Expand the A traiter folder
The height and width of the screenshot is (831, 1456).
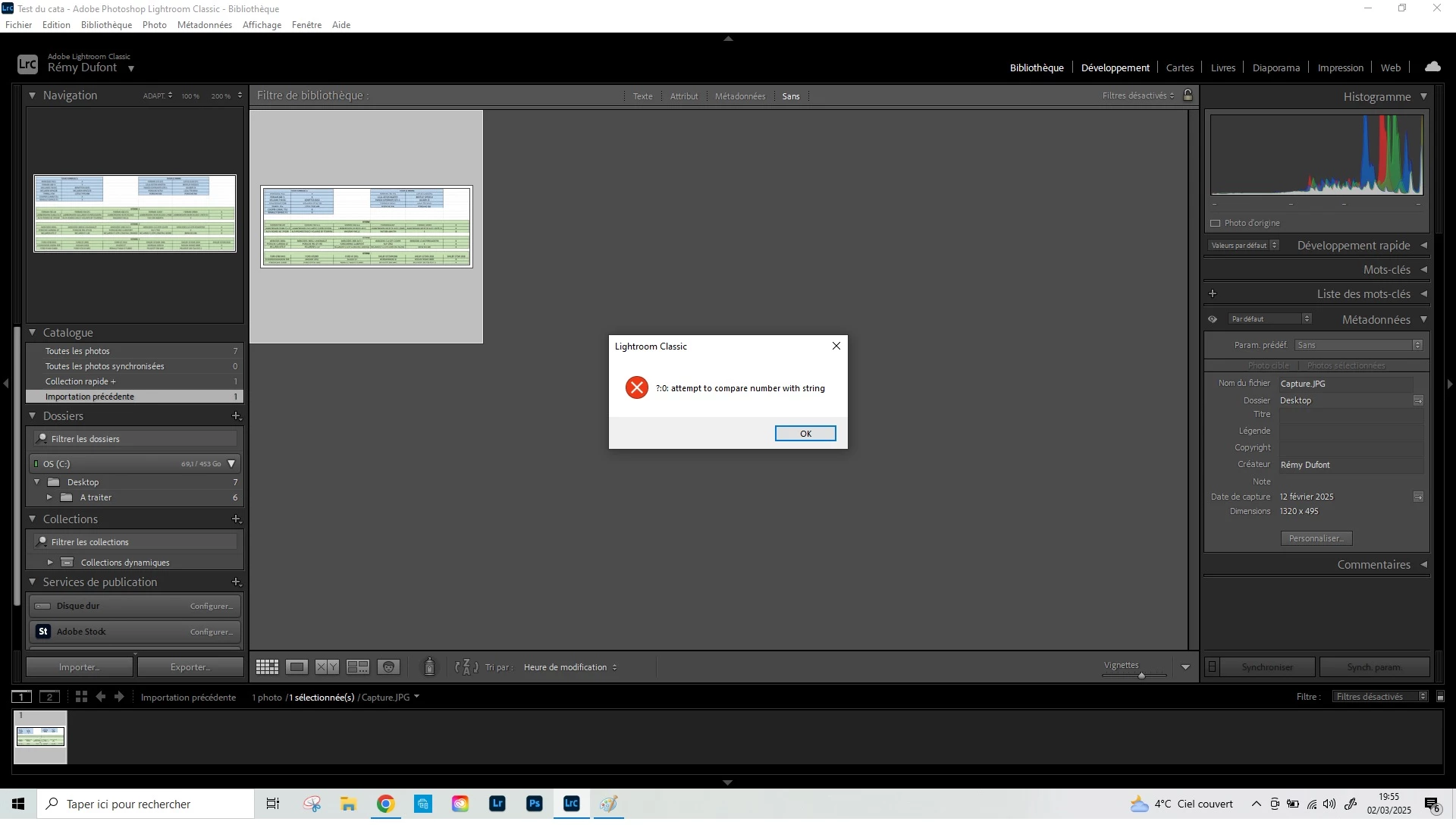pyautogui.click(x=50, y=497)
